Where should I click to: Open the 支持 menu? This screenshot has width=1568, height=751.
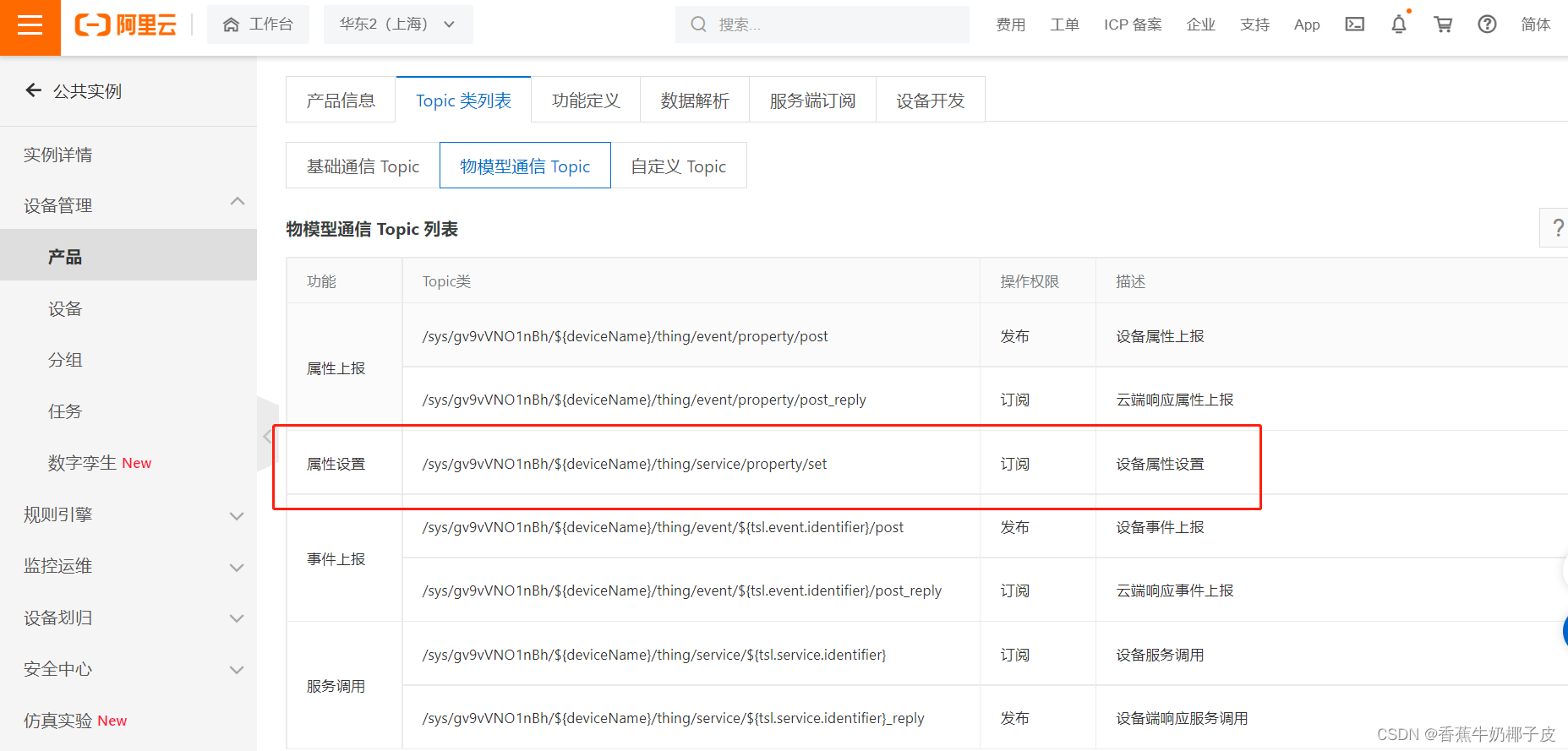(x=1254, y=24)
